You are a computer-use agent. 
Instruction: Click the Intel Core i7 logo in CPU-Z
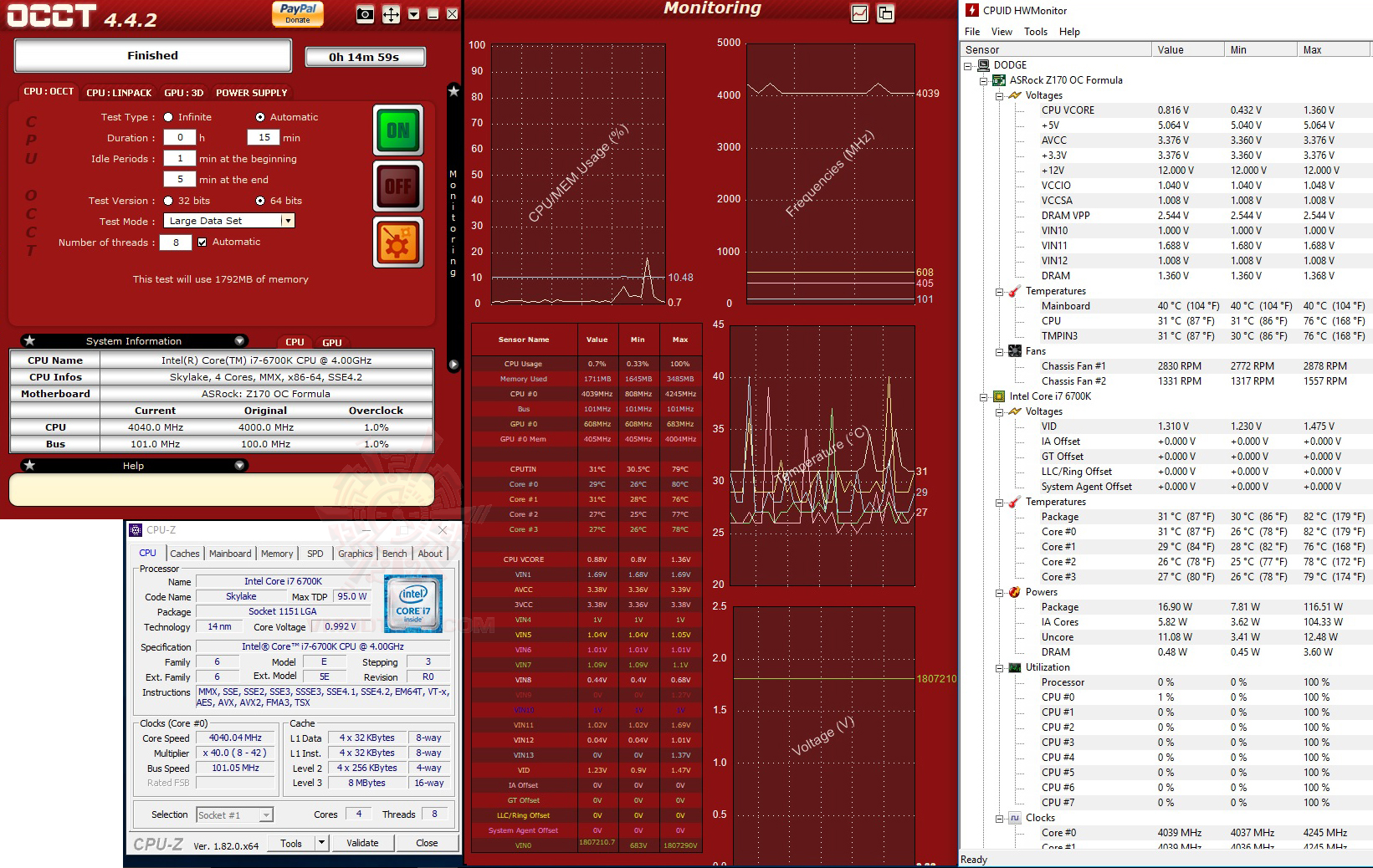click(x=413, y=604)
